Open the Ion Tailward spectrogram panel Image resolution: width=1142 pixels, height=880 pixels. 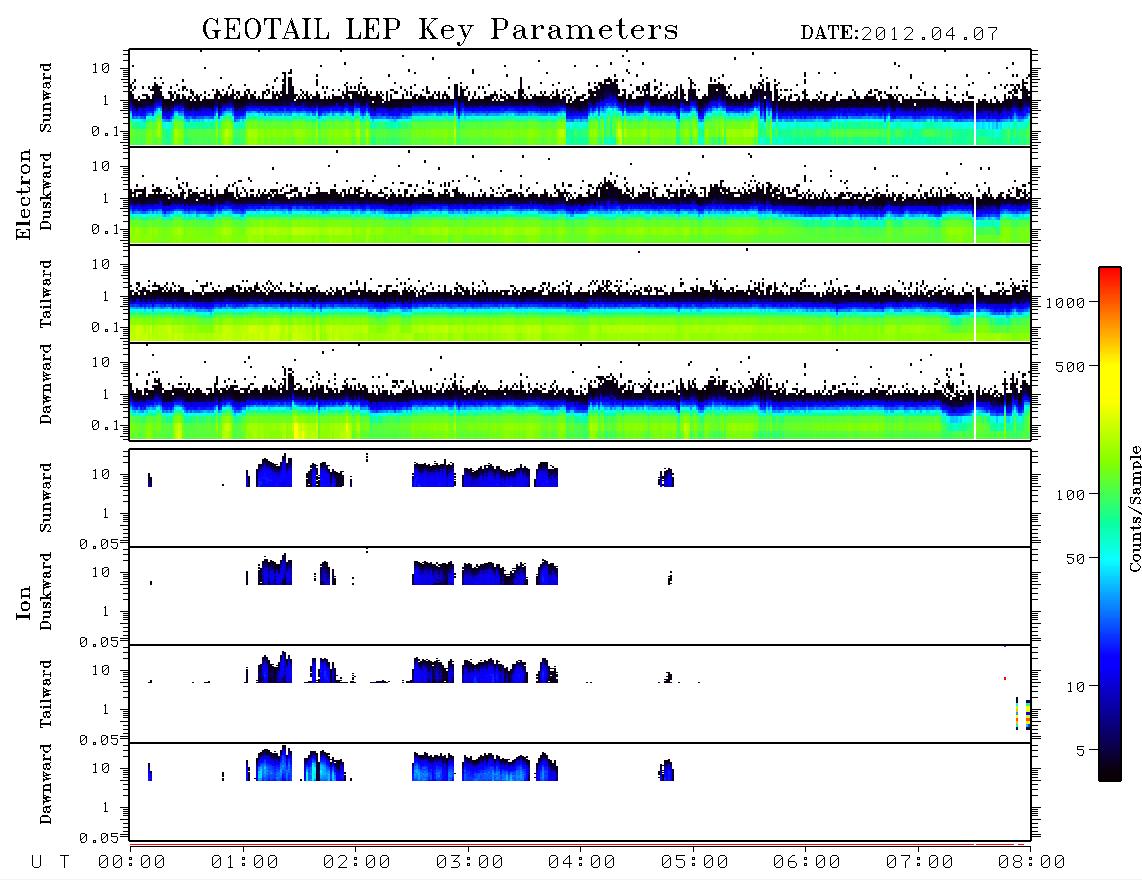[x=580, y=694]
